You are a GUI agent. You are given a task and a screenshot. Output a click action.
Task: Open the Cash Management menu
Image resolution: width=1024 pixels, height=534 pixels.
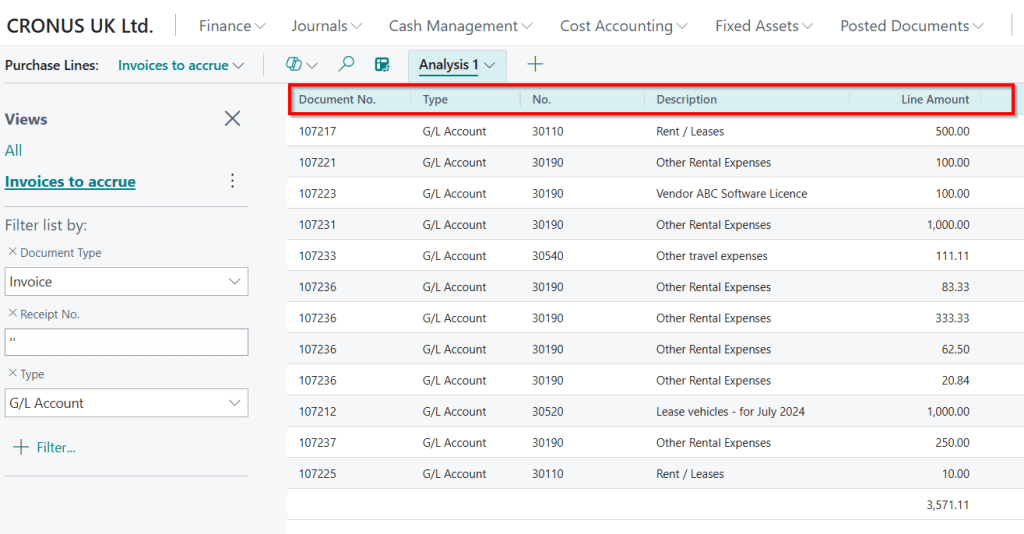click(460, 26)
